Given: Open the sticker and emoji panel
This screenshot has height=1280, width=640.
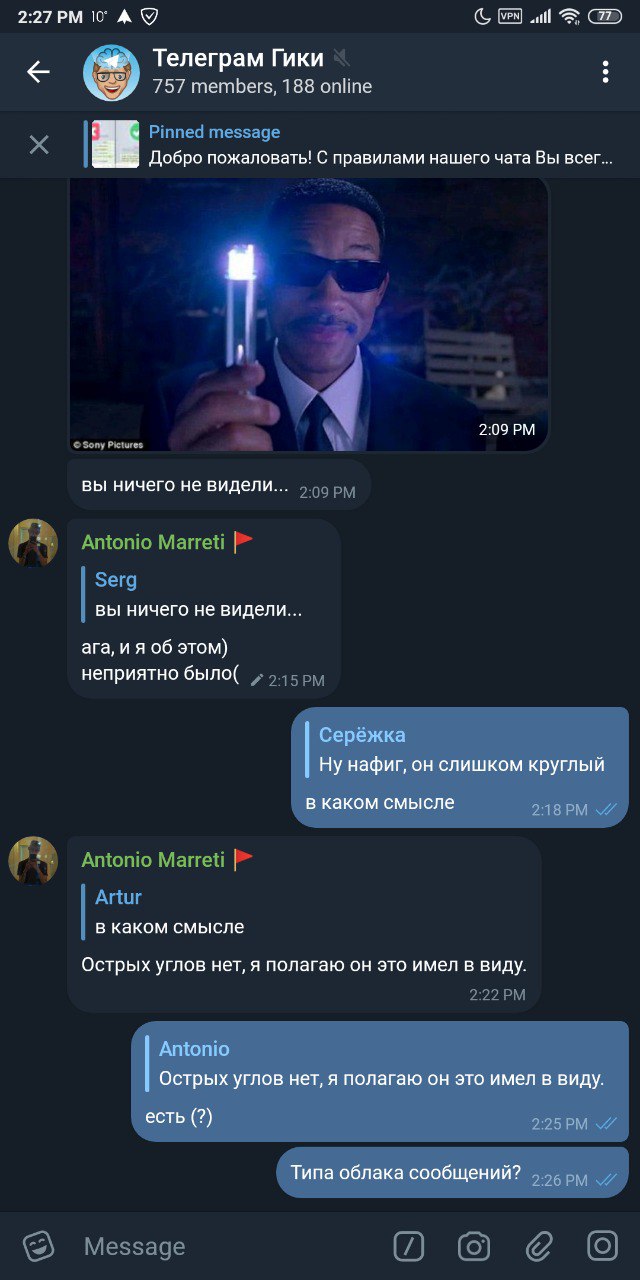Looking at the screenshot, I should (x=39, y=1246).
